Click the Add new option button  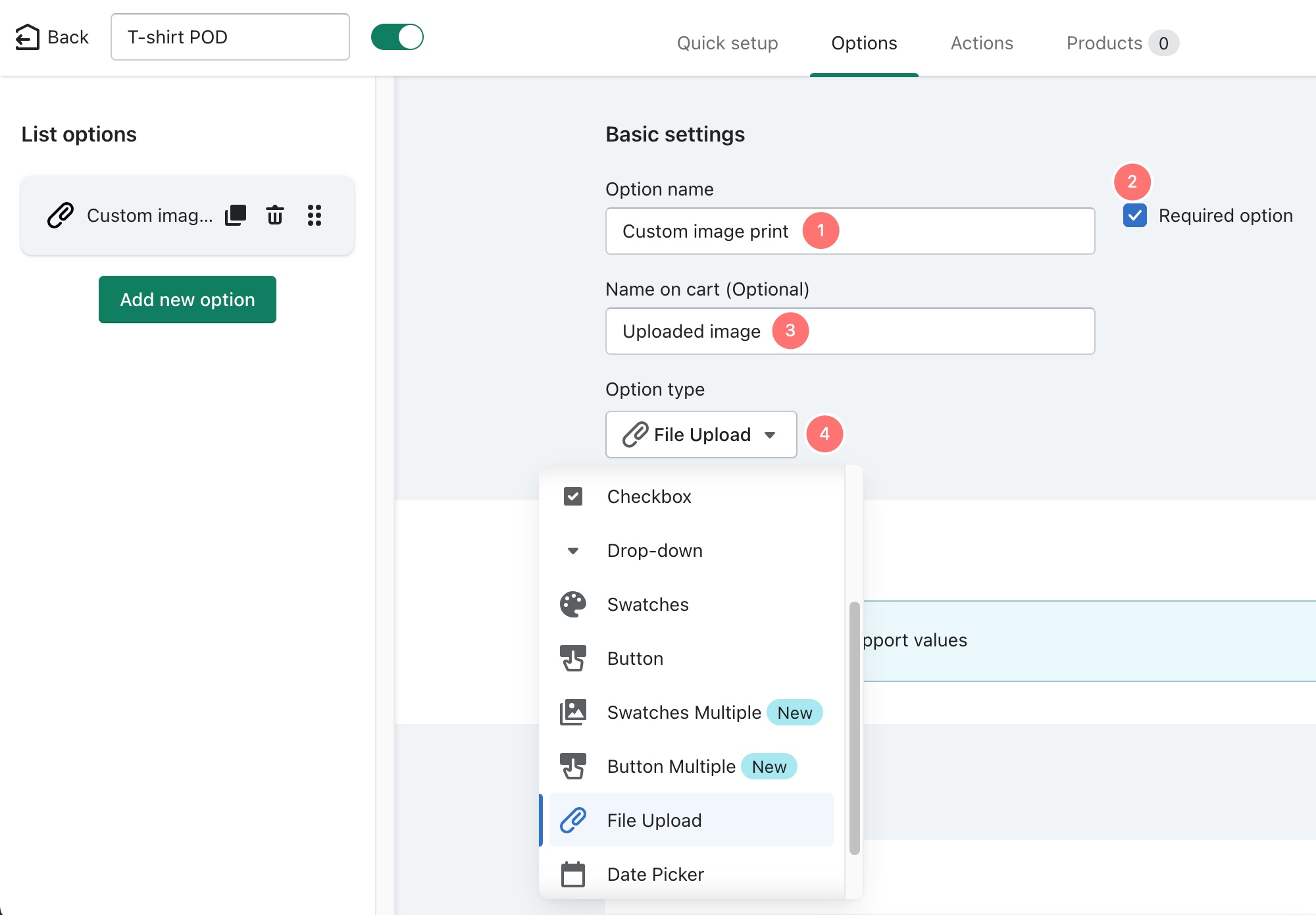188,300
